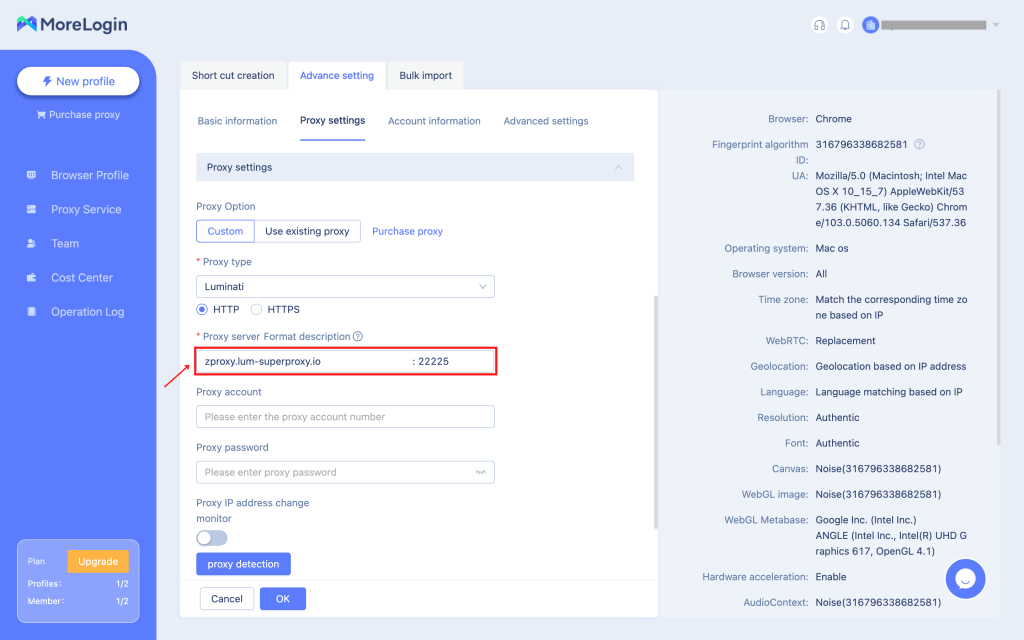This screenshot has height=640, width=1024.
Task: Toggle proxy password visibility eye icon
Action: [x=481, y=472]
